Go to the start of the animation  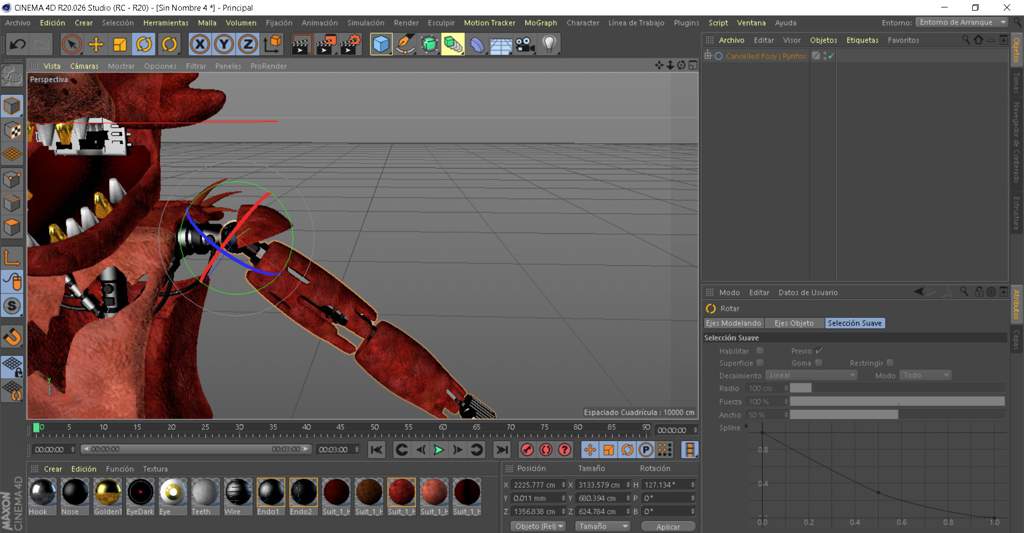click(377, 449)
